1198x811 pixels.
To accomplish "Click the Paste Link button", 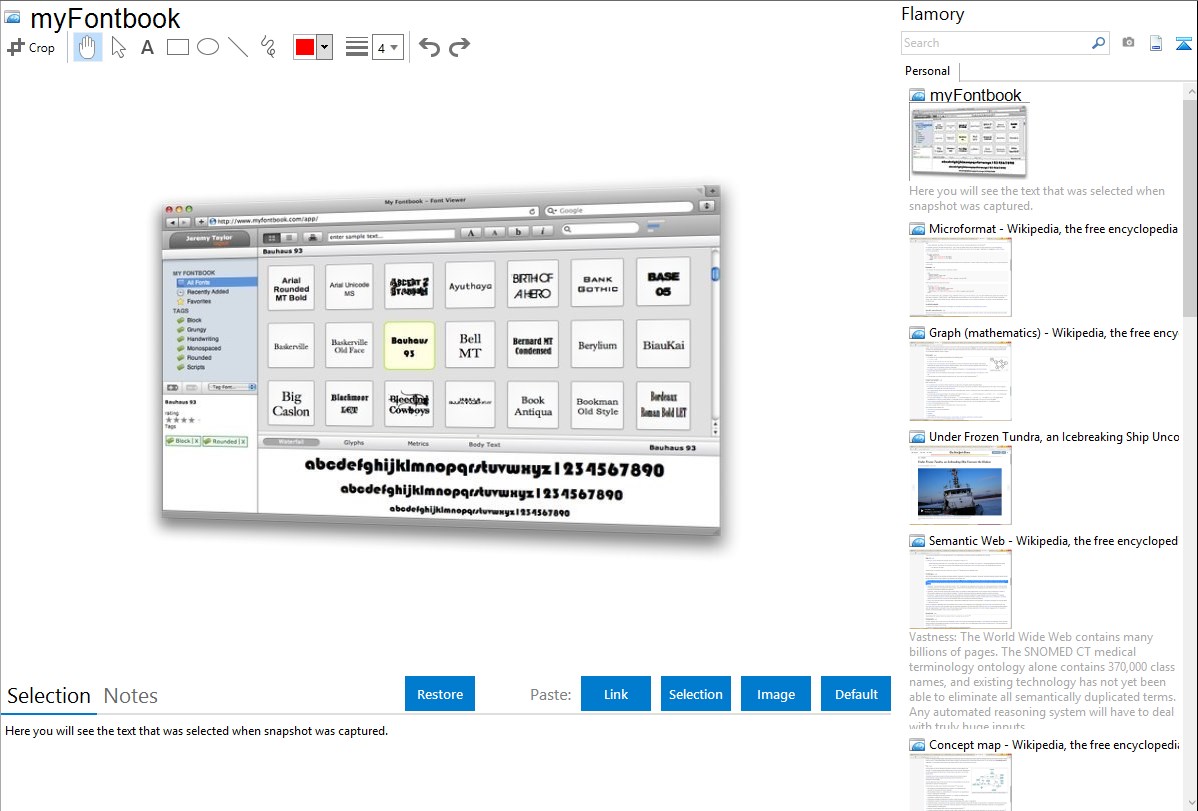I will coord(616,694).
